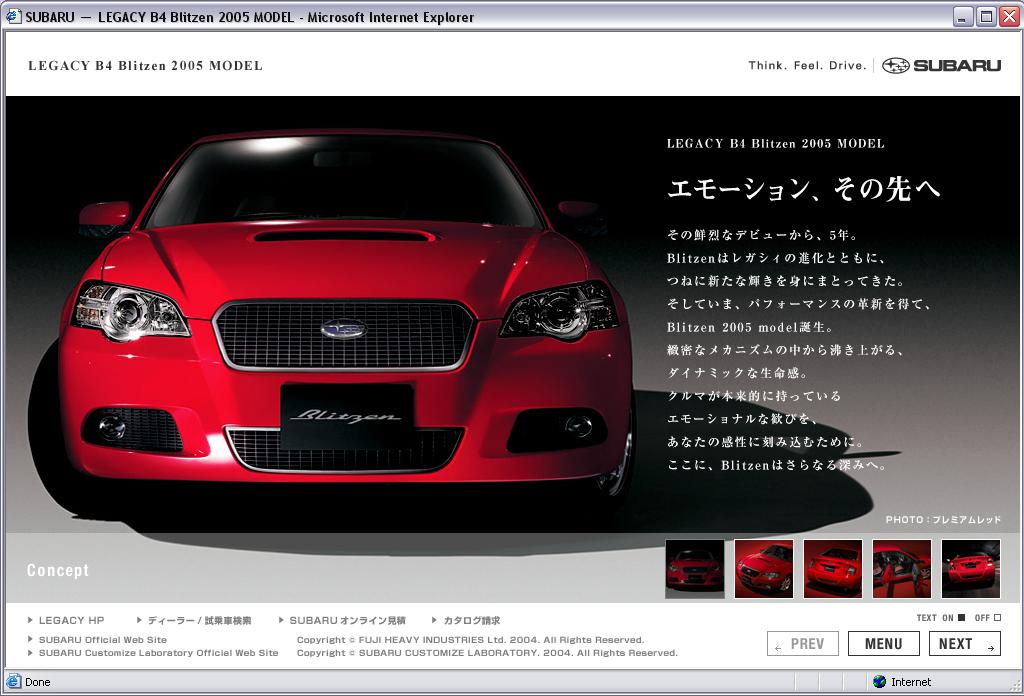Screen dimensions: 1024x696
Task: Close the Internet Explorer window
Action: [x=1009, y=16]
